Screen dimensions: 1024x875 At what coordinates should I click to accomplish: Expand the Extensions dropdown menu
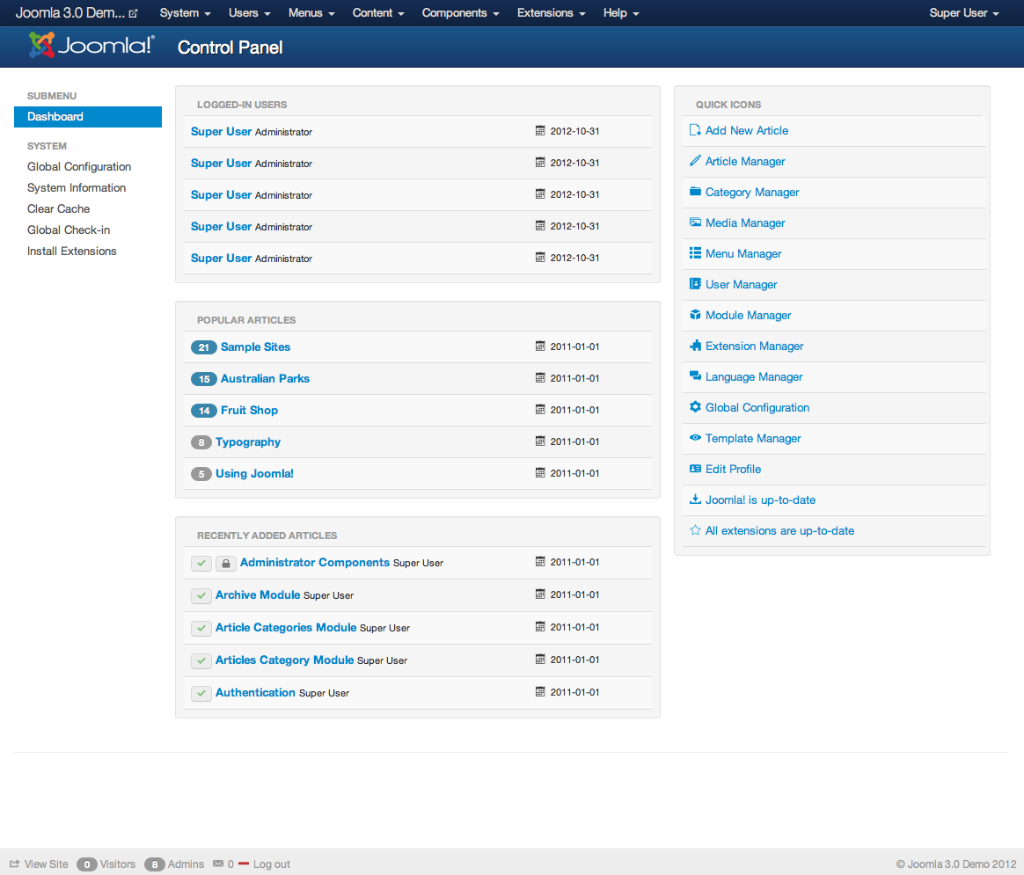[x=551, y=13]
